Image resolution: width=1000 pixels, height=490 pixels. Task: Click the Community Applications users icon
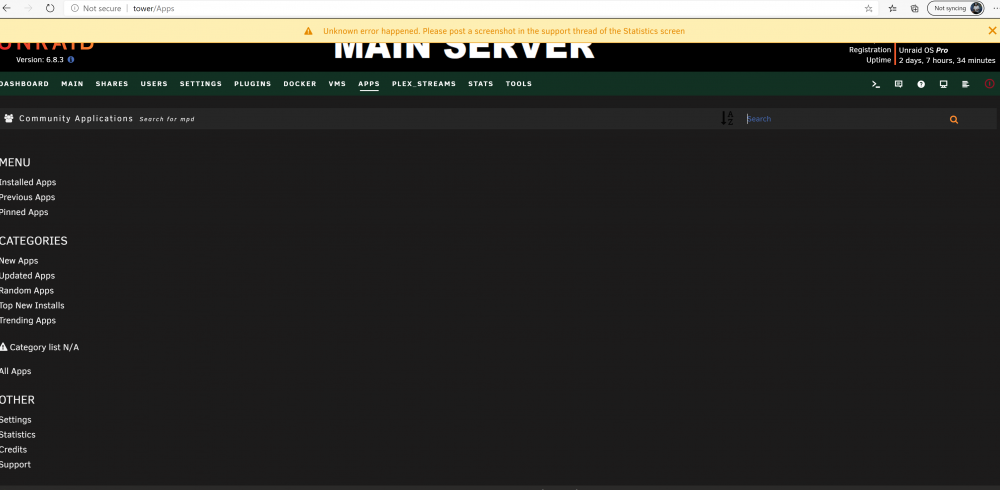[9, 119]
